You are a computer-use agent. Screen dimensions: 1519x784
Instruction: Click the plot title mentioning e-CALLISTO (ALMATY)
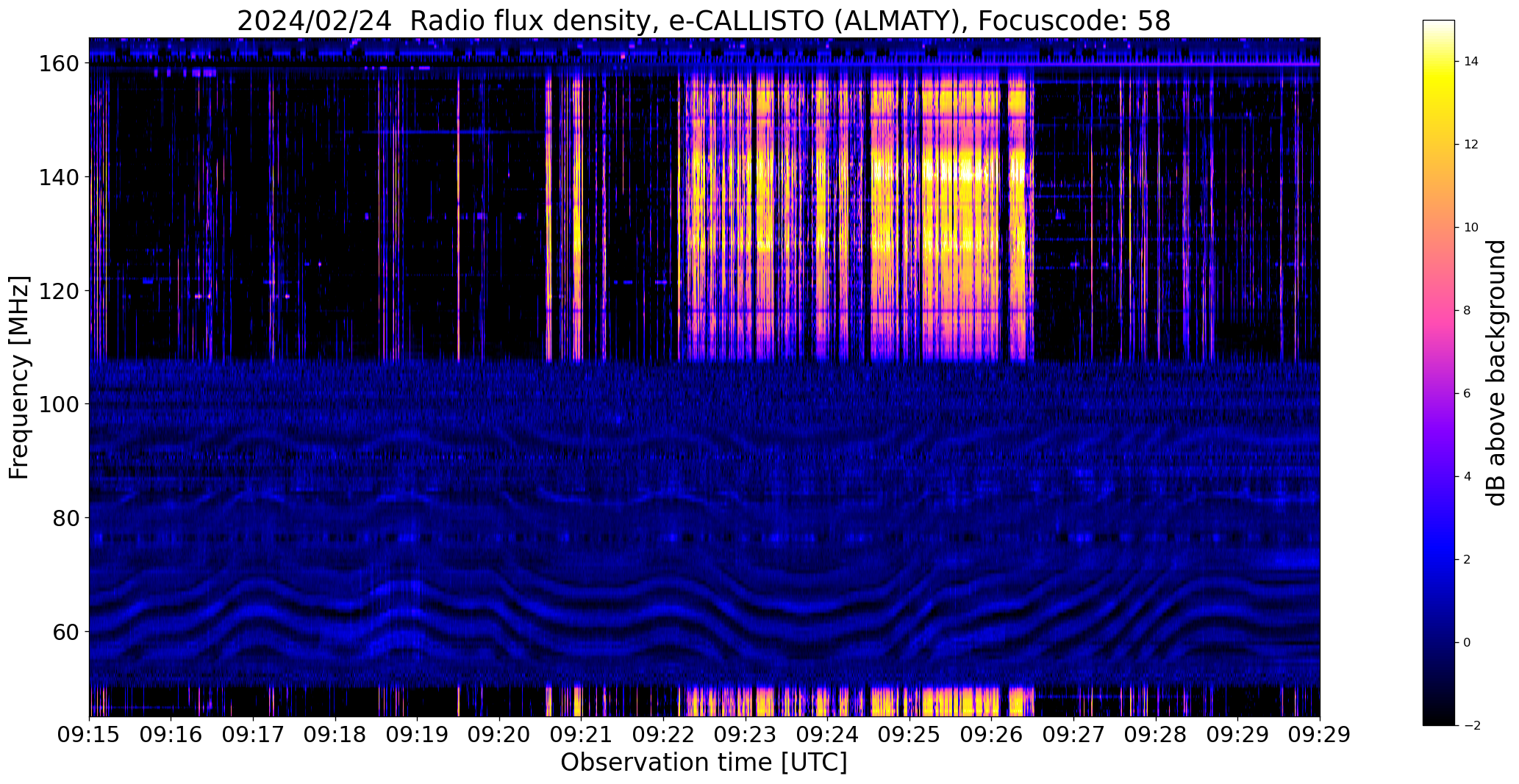(704, 21)
